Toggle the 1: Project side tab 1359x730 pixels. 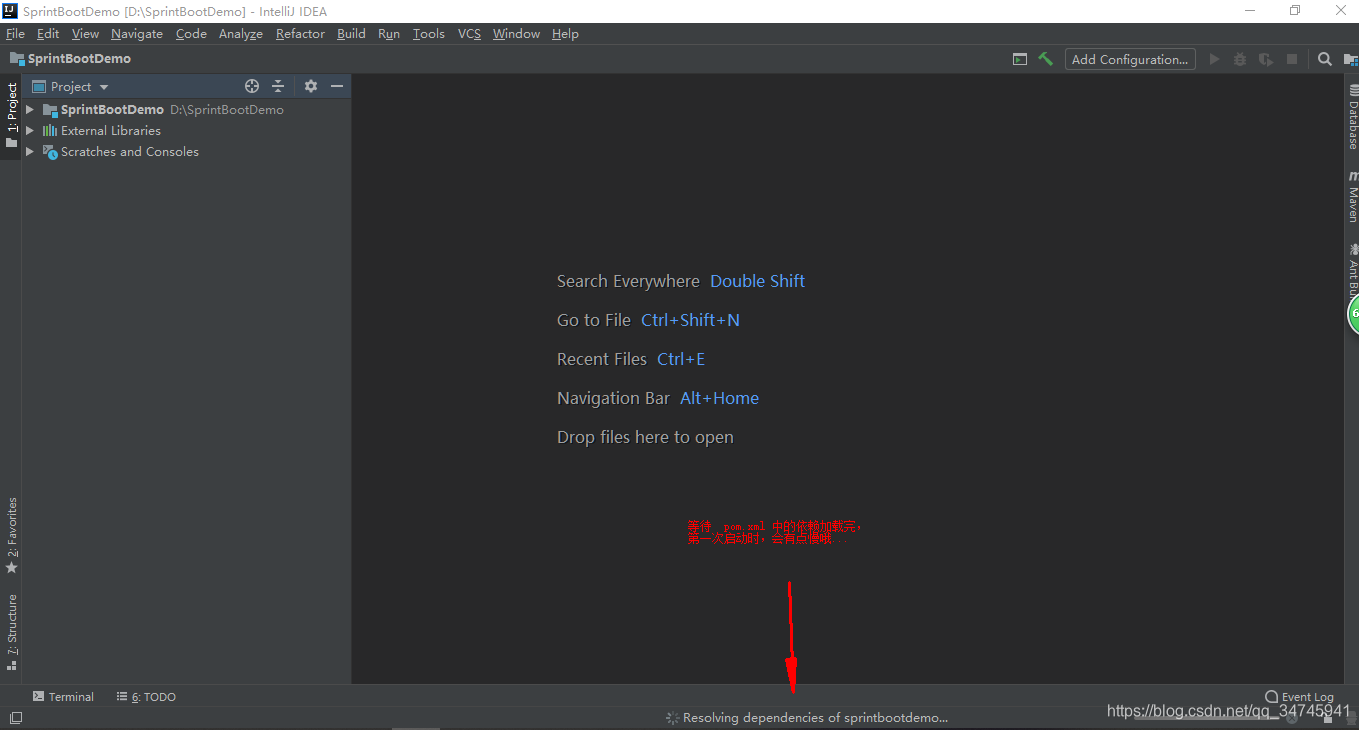tap(11, 115)
